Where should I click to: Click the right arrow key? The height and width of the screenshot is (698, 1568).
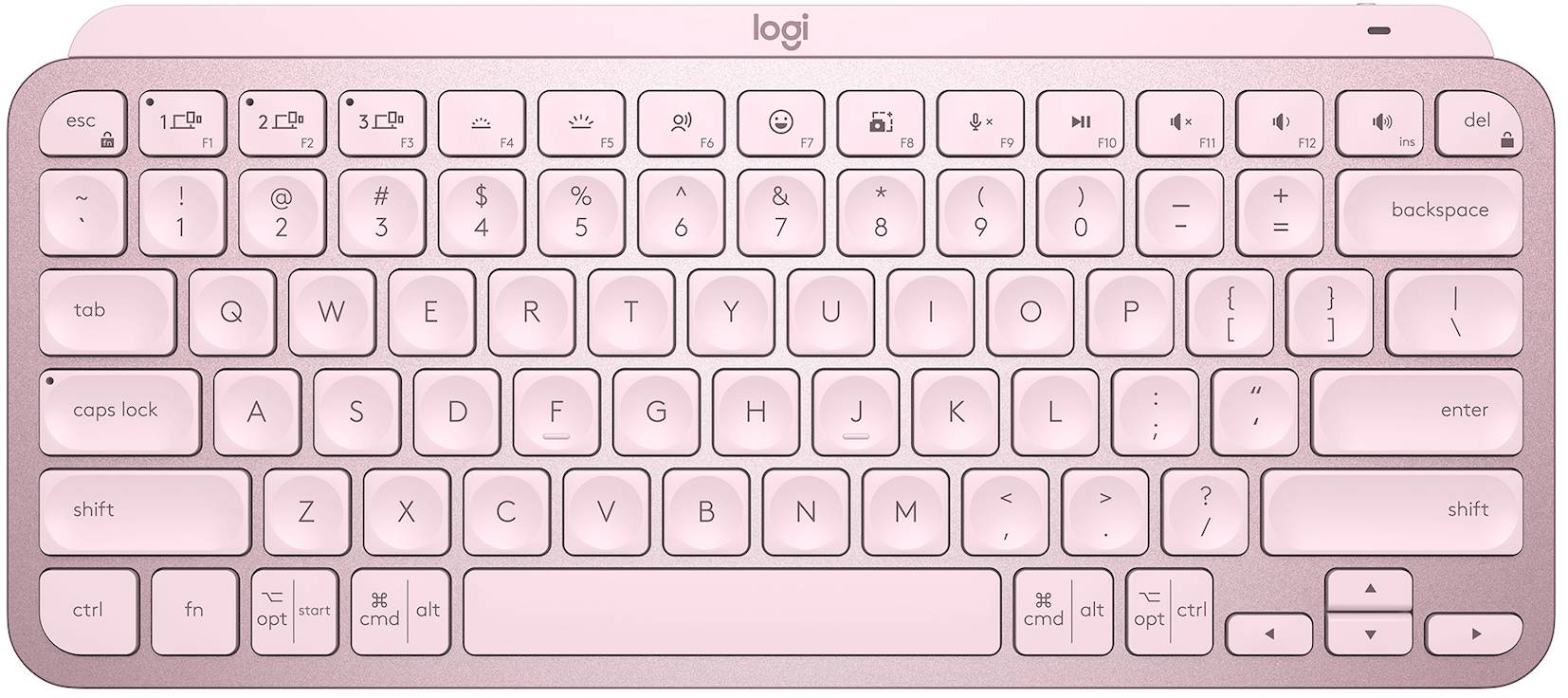coord(1475,634)
